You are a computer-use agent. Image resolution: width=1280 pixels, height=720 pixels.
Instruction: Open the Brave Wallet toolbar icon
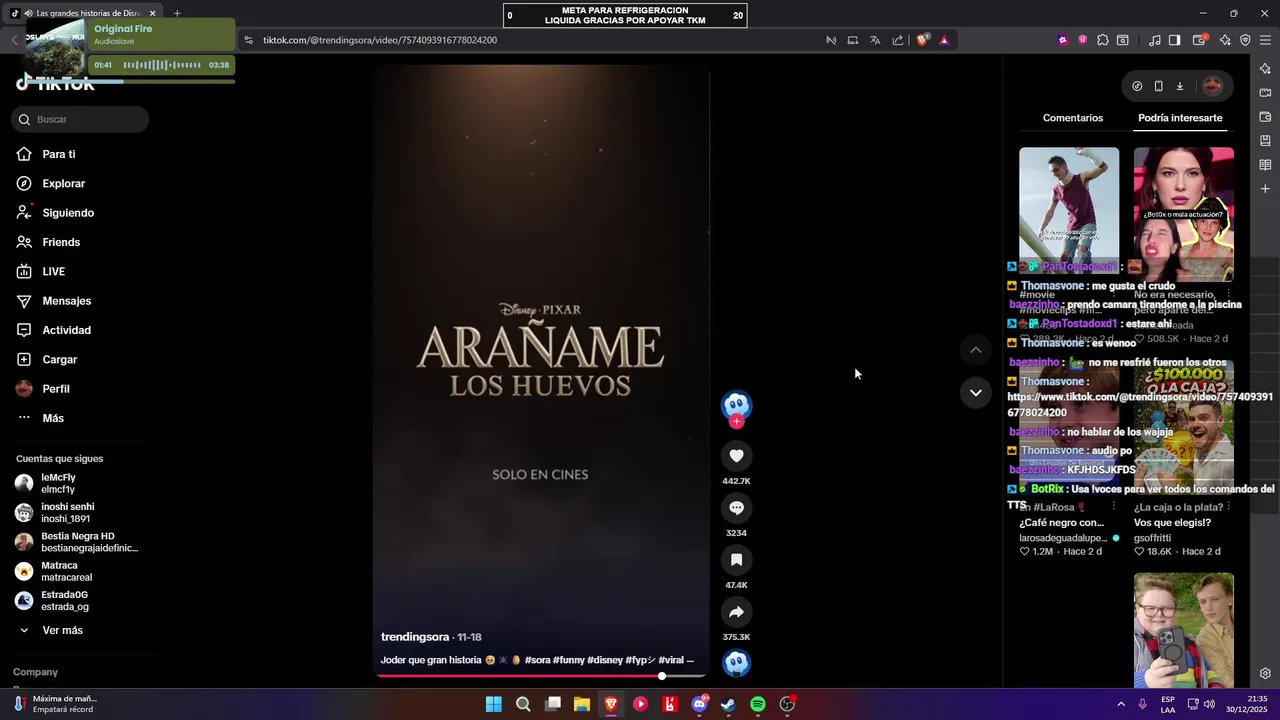[x=1199, y=40]
